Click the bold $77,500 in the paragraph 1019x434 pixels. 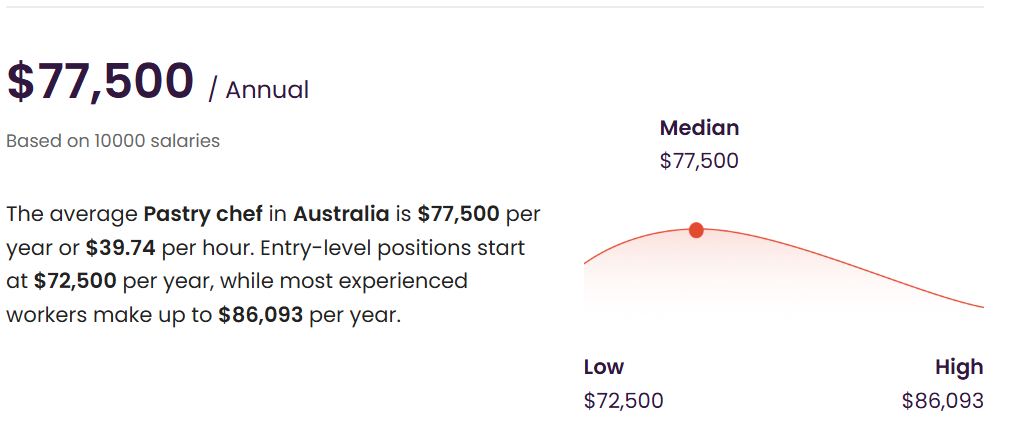pos(458,214)
